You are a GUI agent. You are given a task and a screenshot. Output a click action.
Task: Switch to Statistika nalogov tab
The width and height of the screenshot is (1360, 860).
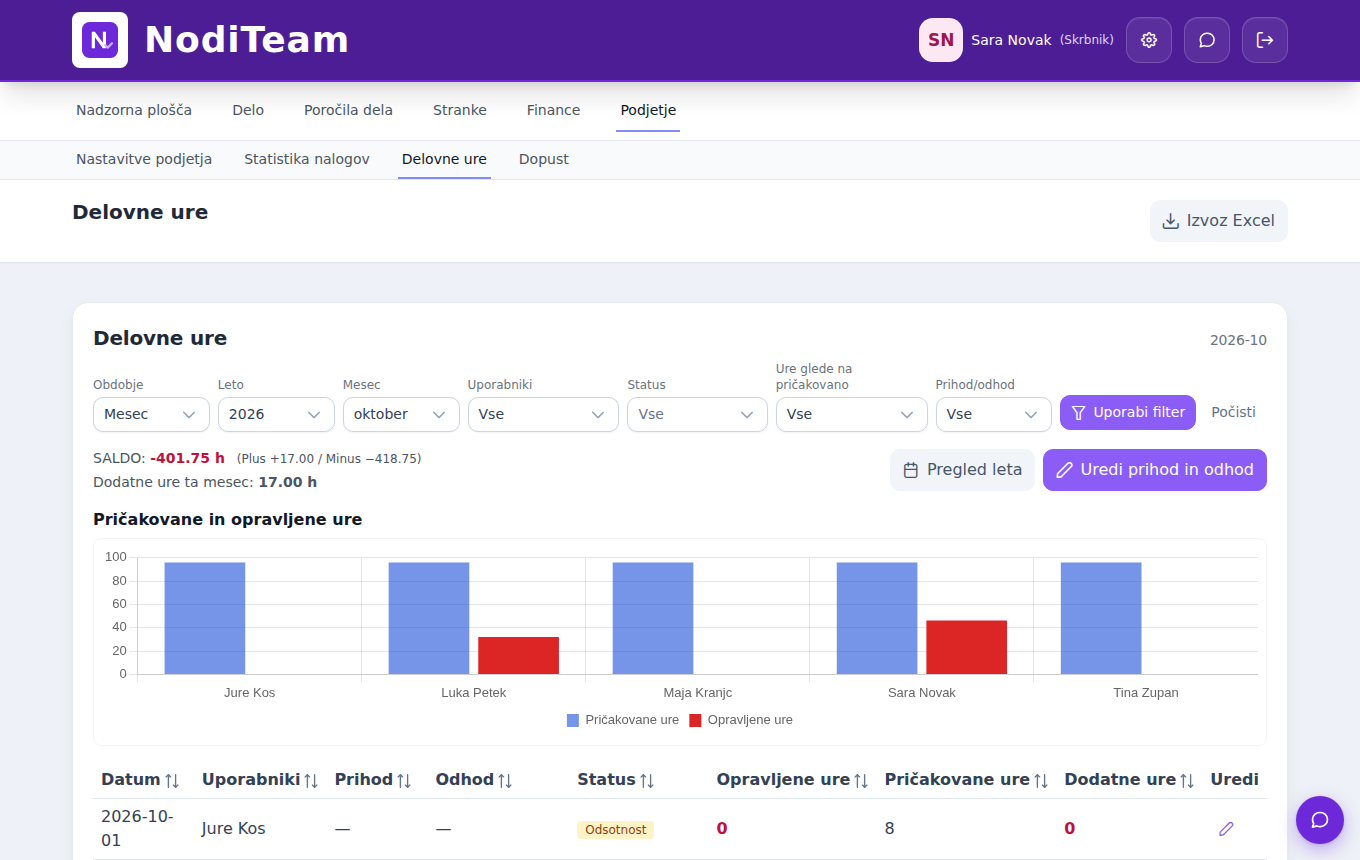pyautogui.click(x=307, y=159)
